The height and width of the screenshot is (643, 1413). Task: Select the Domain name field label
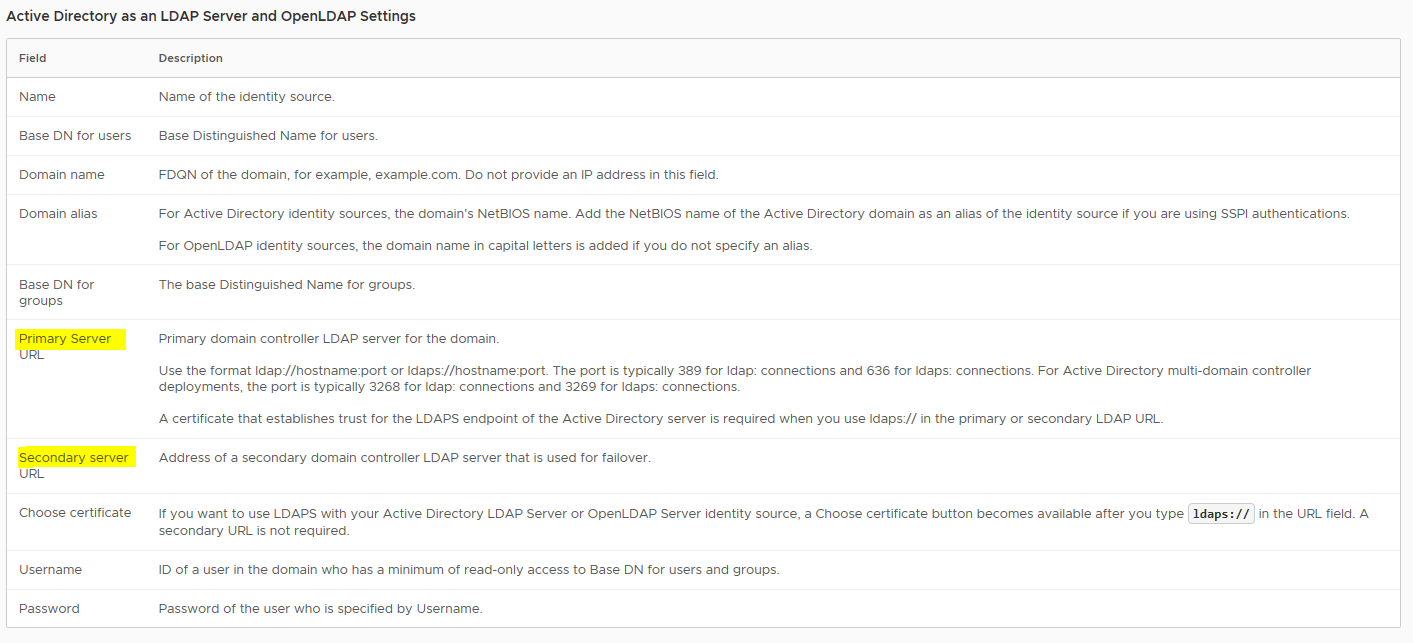point(62,175)
